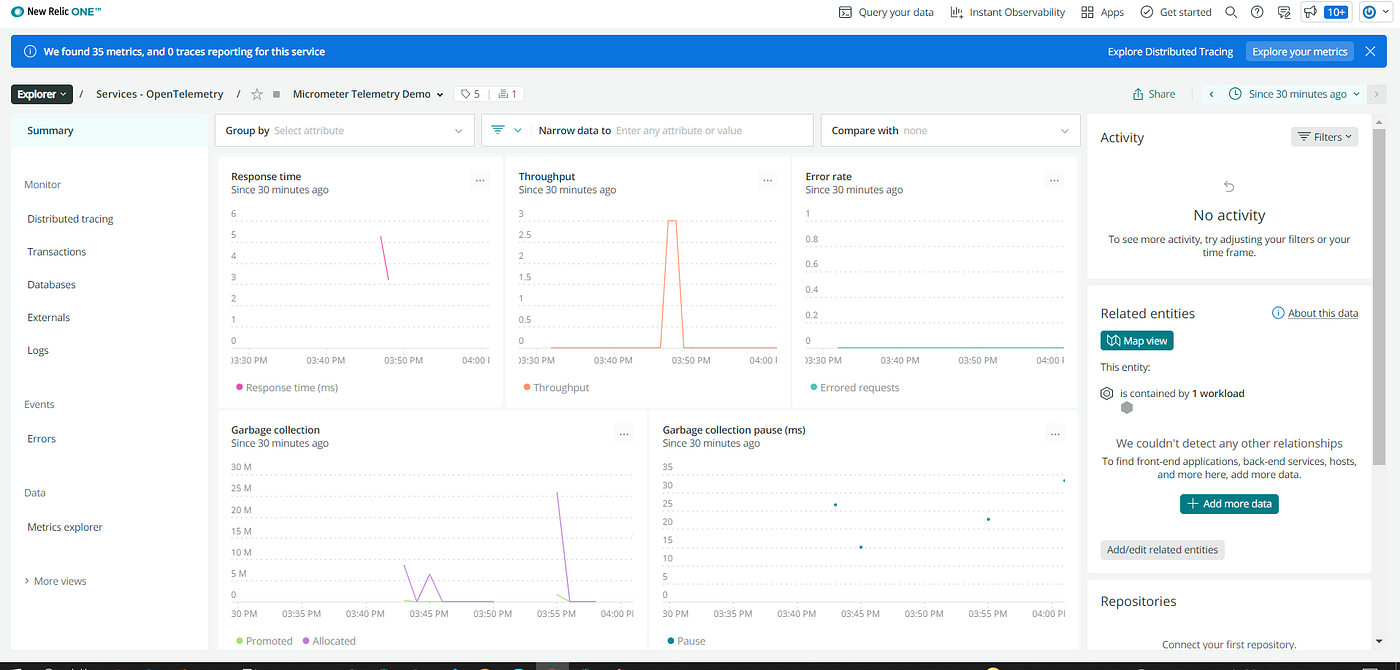Open the Activity Filters dropdown
Image resolution: width=1400 pixels, height=670 pixels.
tap(1324, 137)
